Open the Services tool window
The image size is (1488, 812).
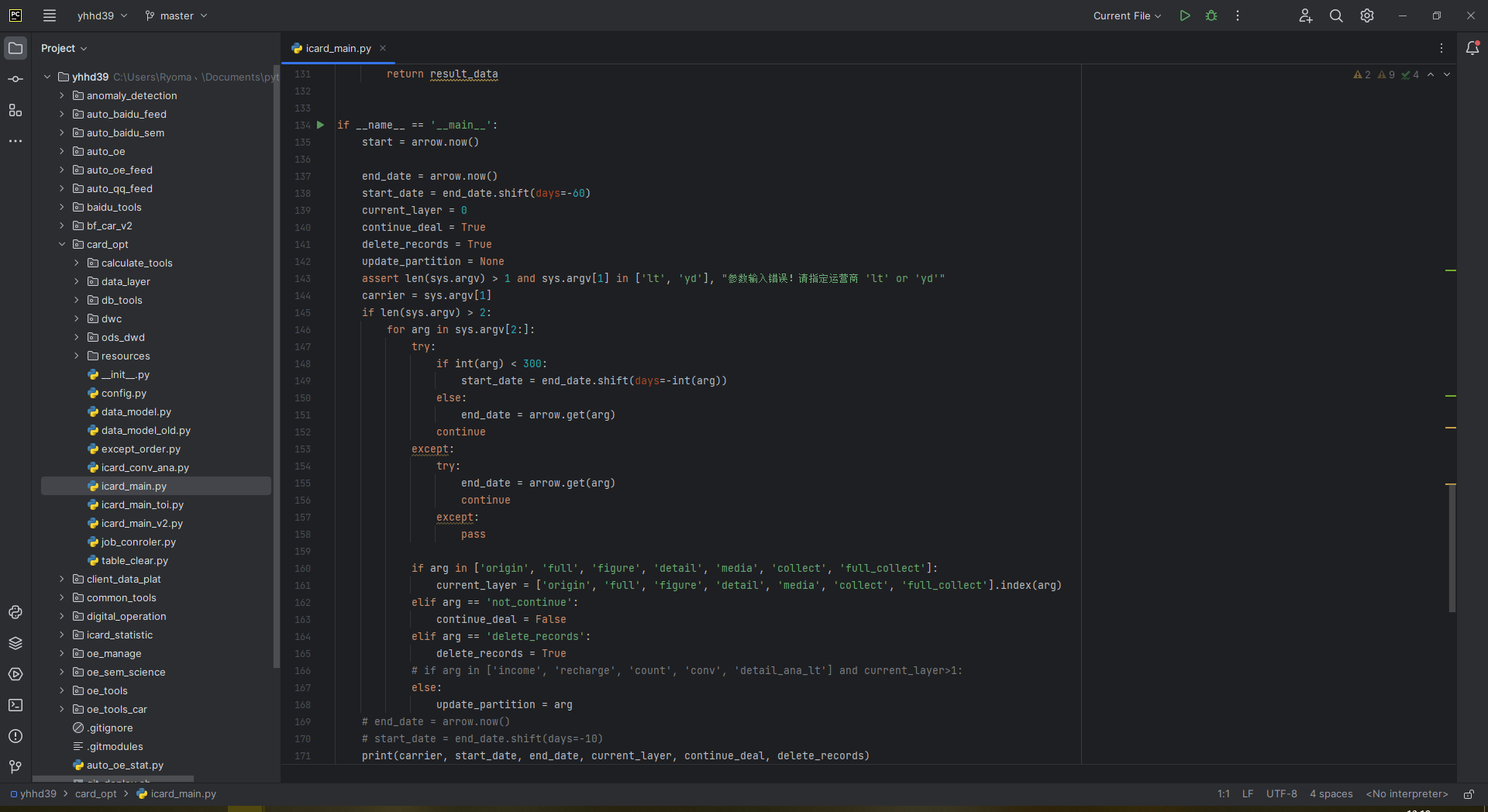pos(15,674)
